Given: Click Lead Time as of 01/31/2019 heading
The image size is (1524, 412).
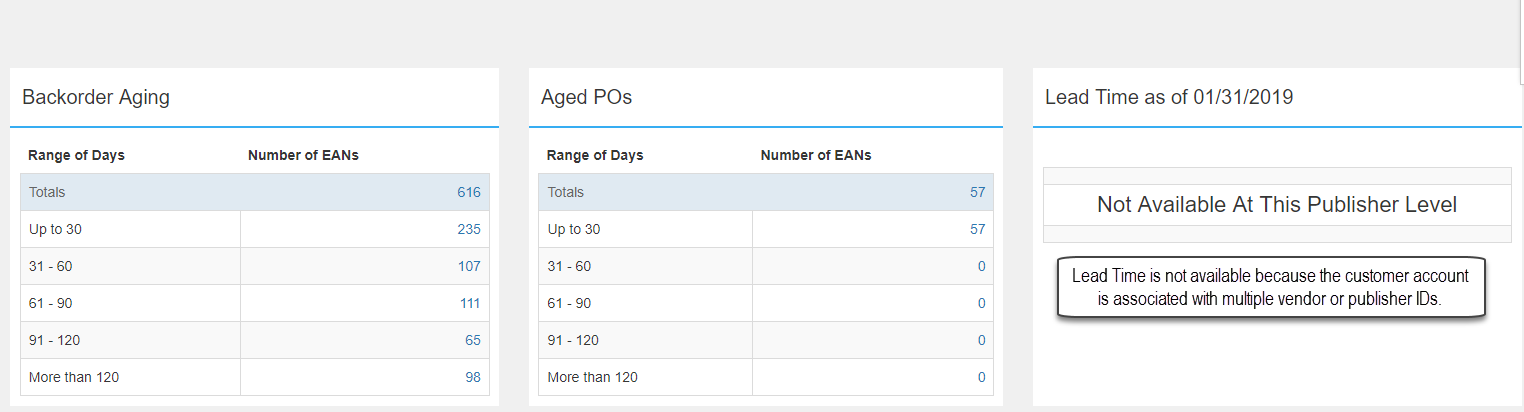Looking at the screenshot, I should (1169, 97).
